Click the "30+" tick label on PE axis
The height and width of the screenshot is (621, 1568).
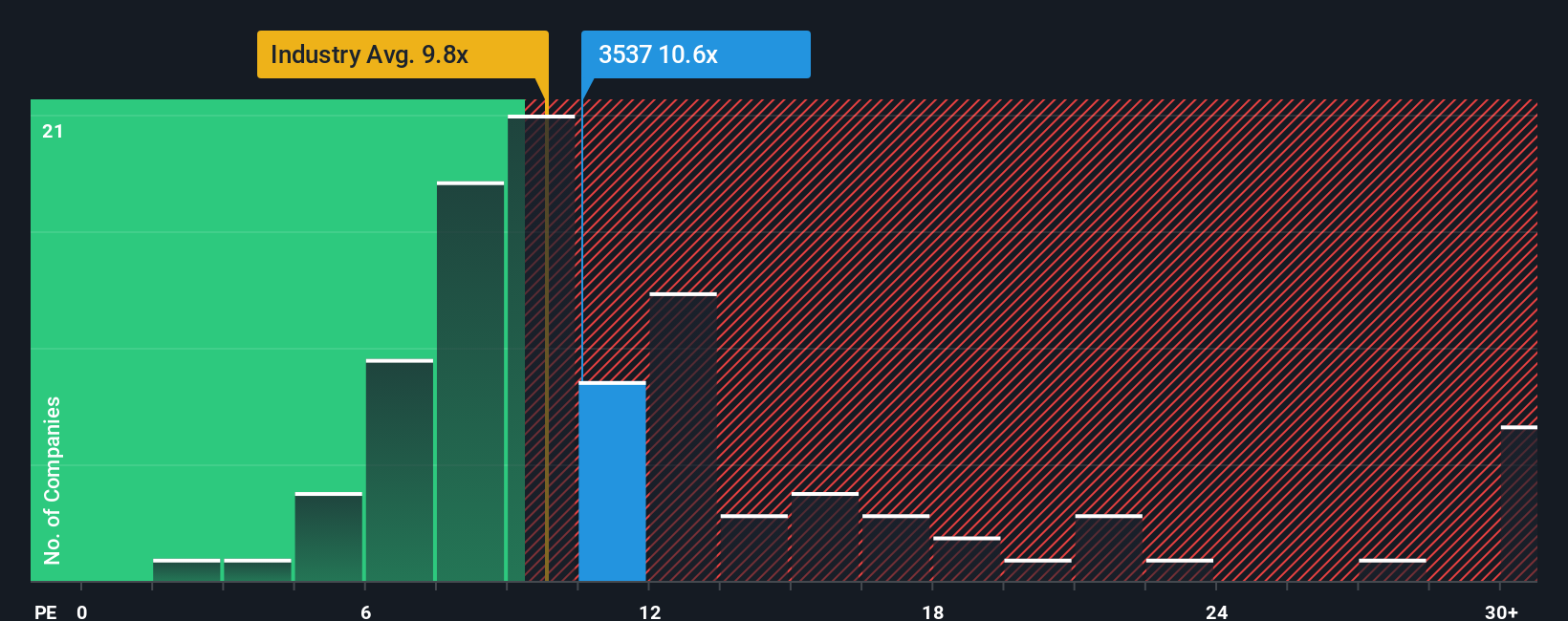(1501, 611)
